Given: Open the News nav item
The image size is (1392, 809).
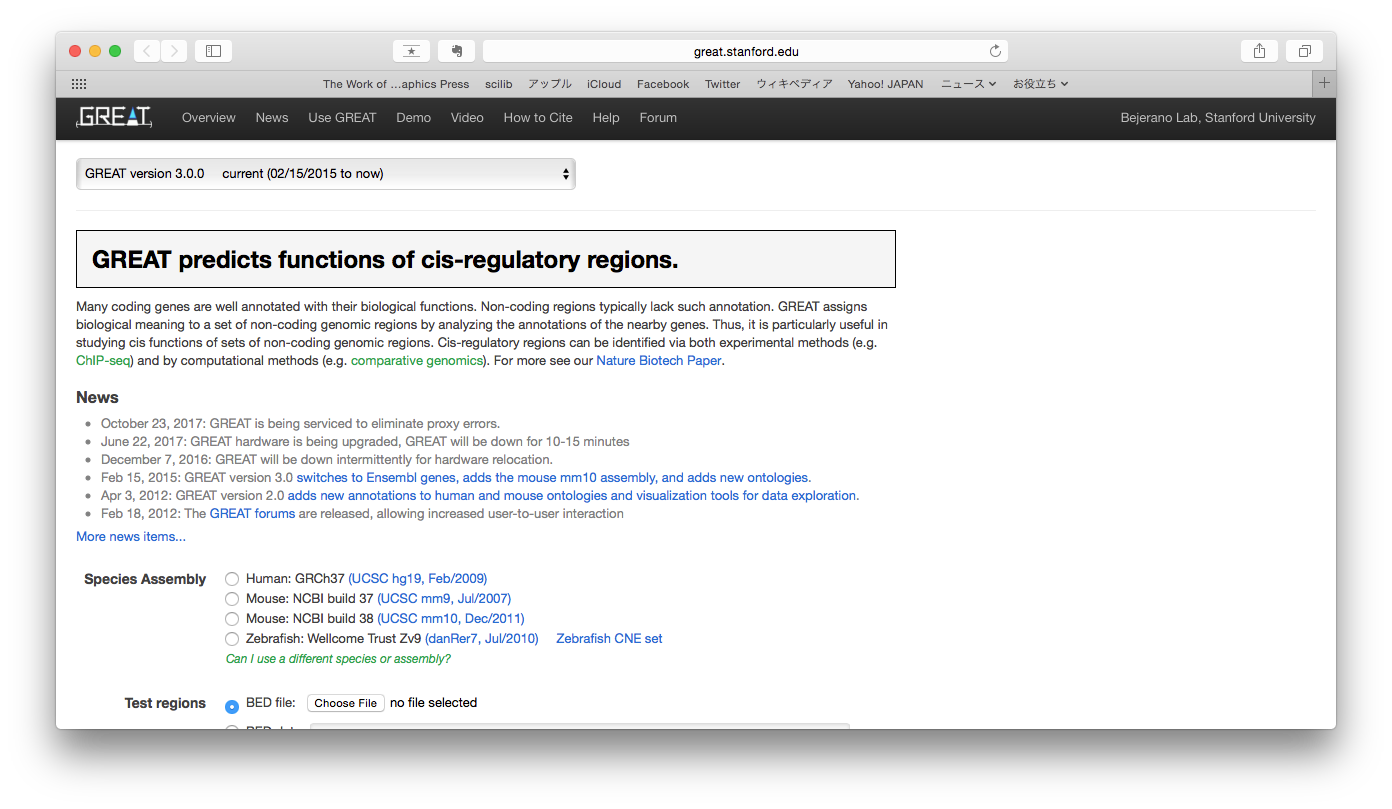Looking at the screenshot, I should coord(271,117).
